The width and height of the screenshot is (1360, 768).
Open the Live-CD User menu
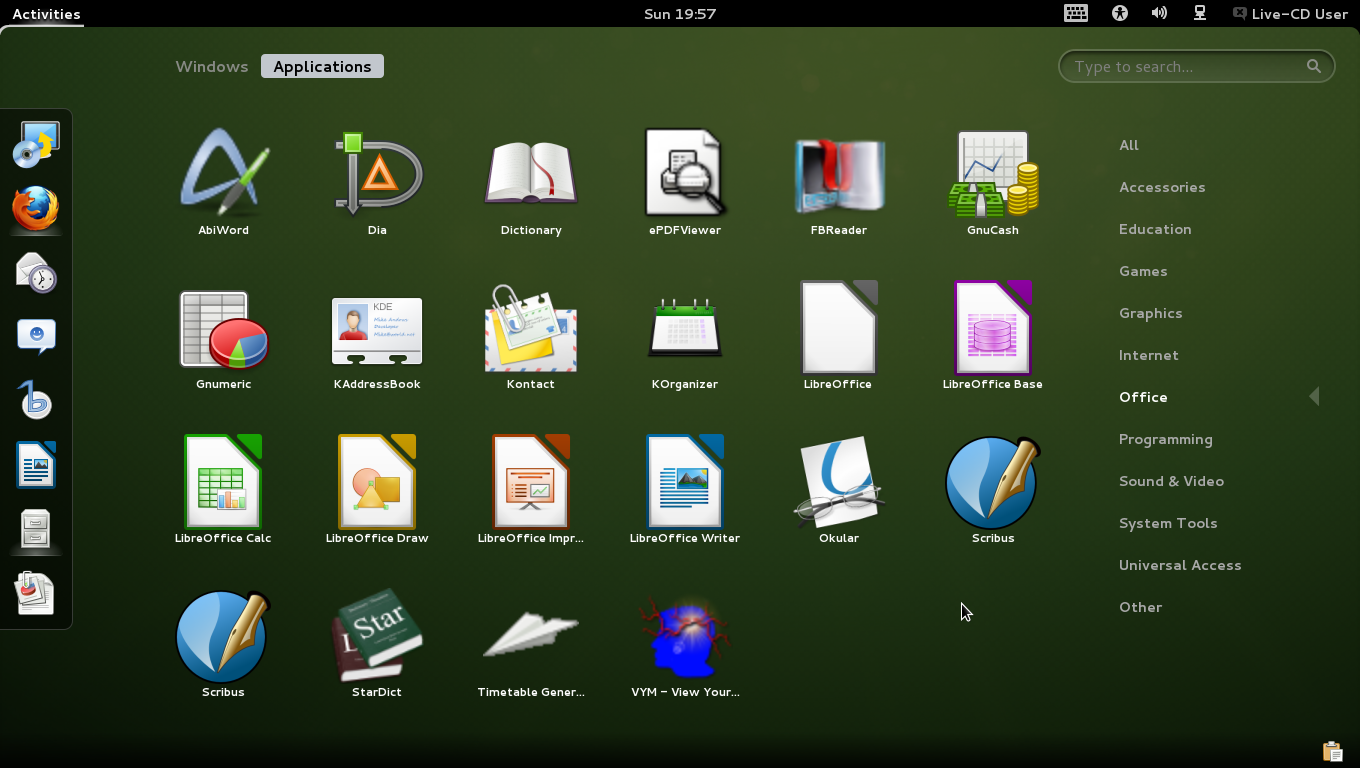(x=1290, y=14)
